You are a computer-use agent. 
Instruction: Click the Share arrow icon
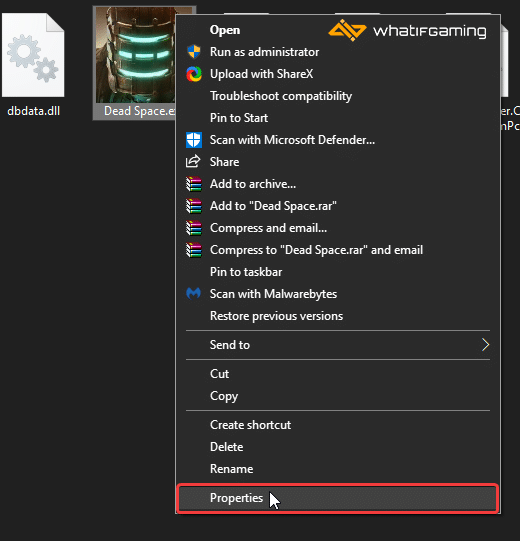point(193,161)
